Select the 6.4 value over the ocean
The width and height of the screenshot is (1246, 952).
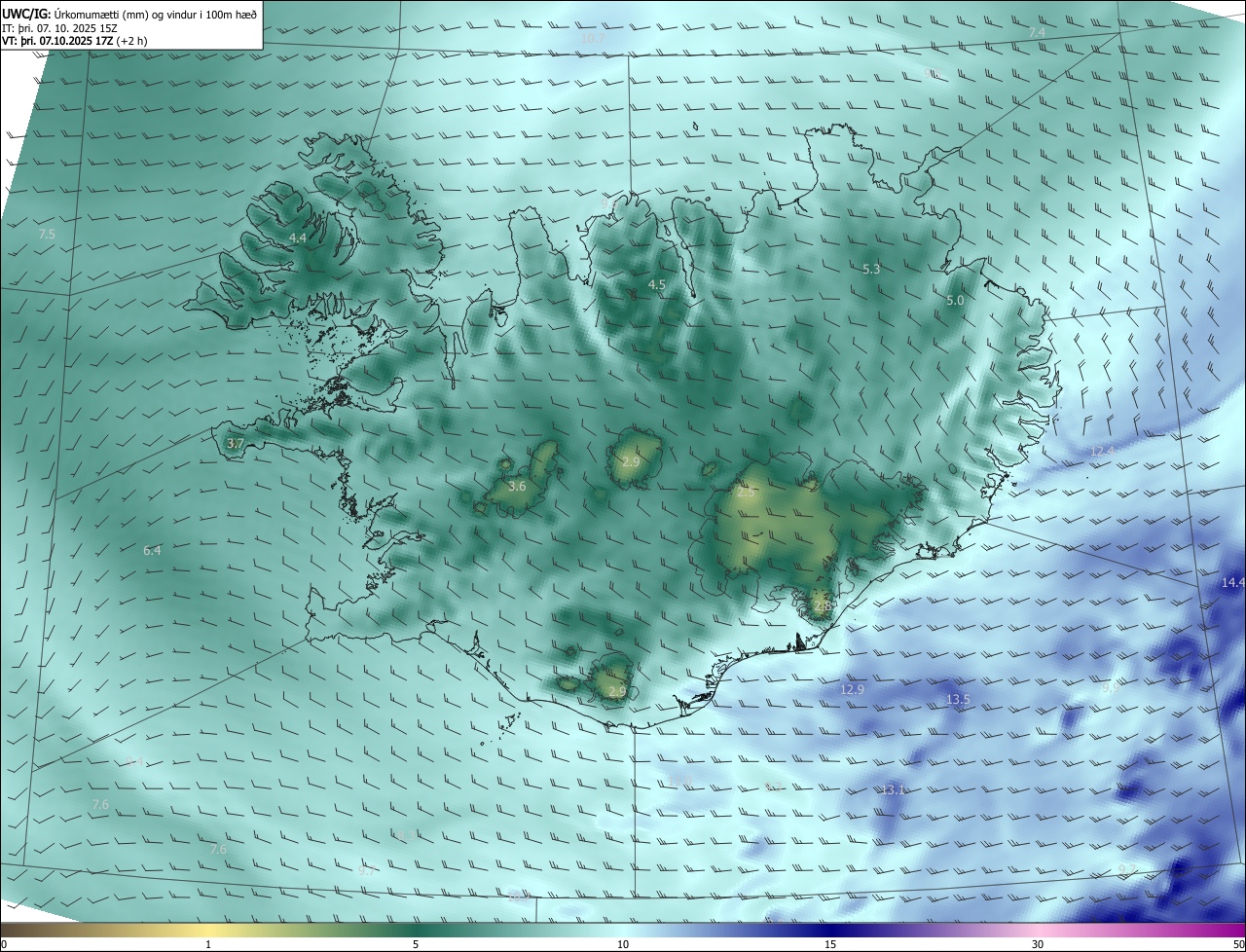152,551
